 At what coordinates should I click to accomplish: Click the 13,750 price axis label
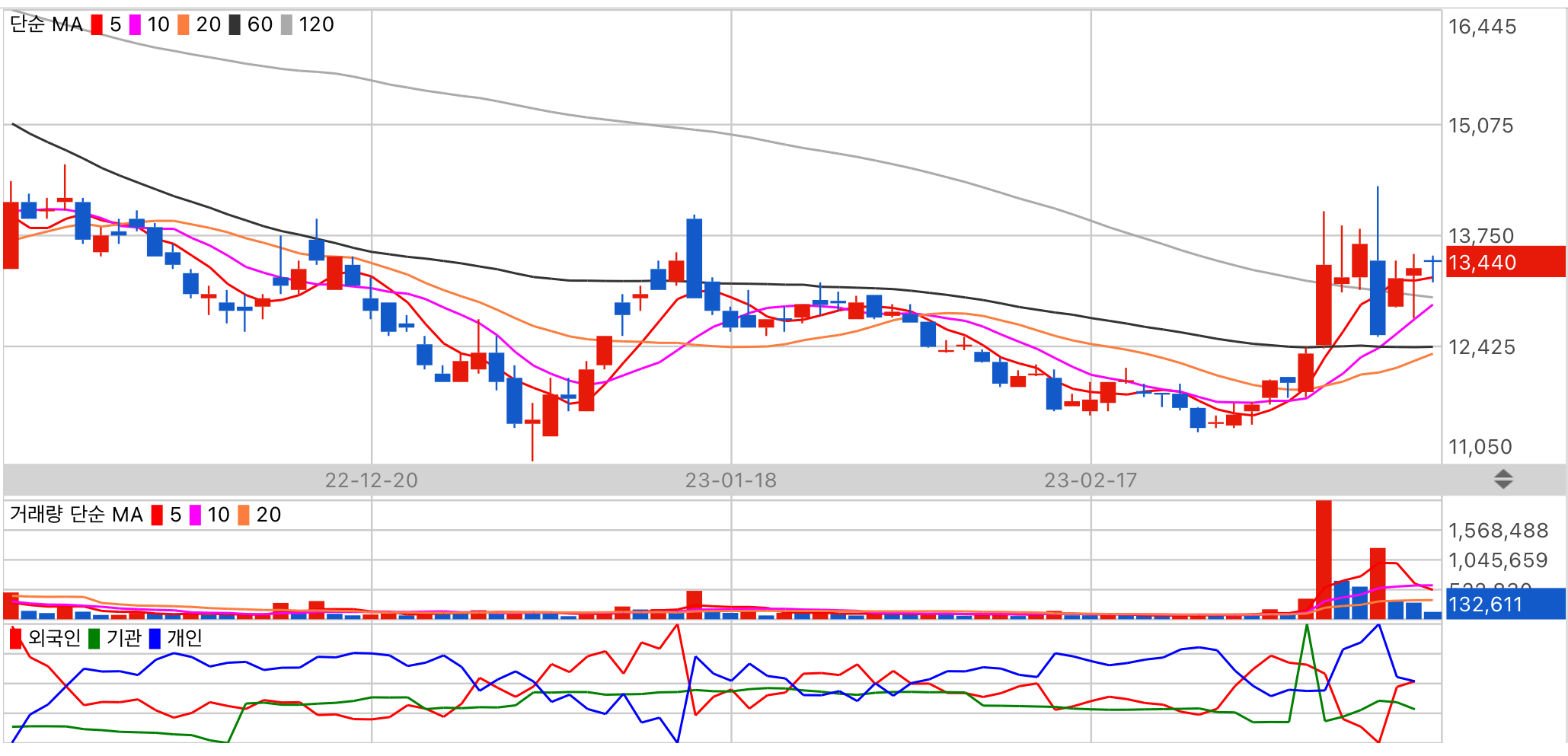1480,236
